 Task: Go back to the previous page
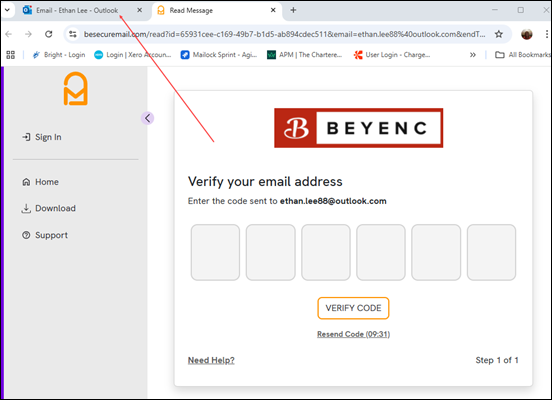pyautogui.click(x=9, y=34)
